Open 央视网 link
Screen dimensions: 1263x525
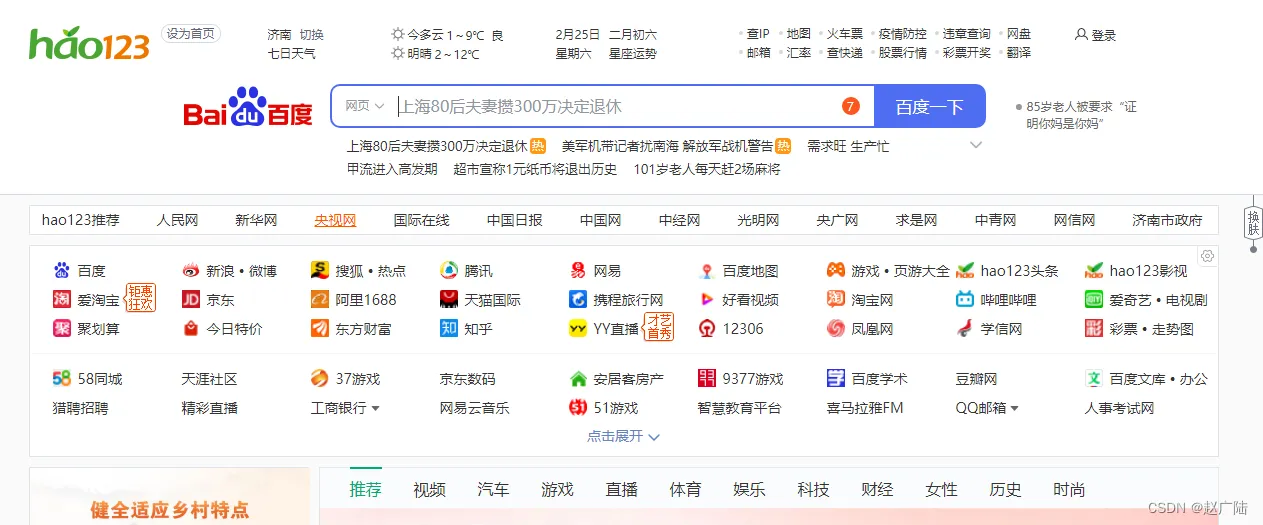click(x=335, y=220)
